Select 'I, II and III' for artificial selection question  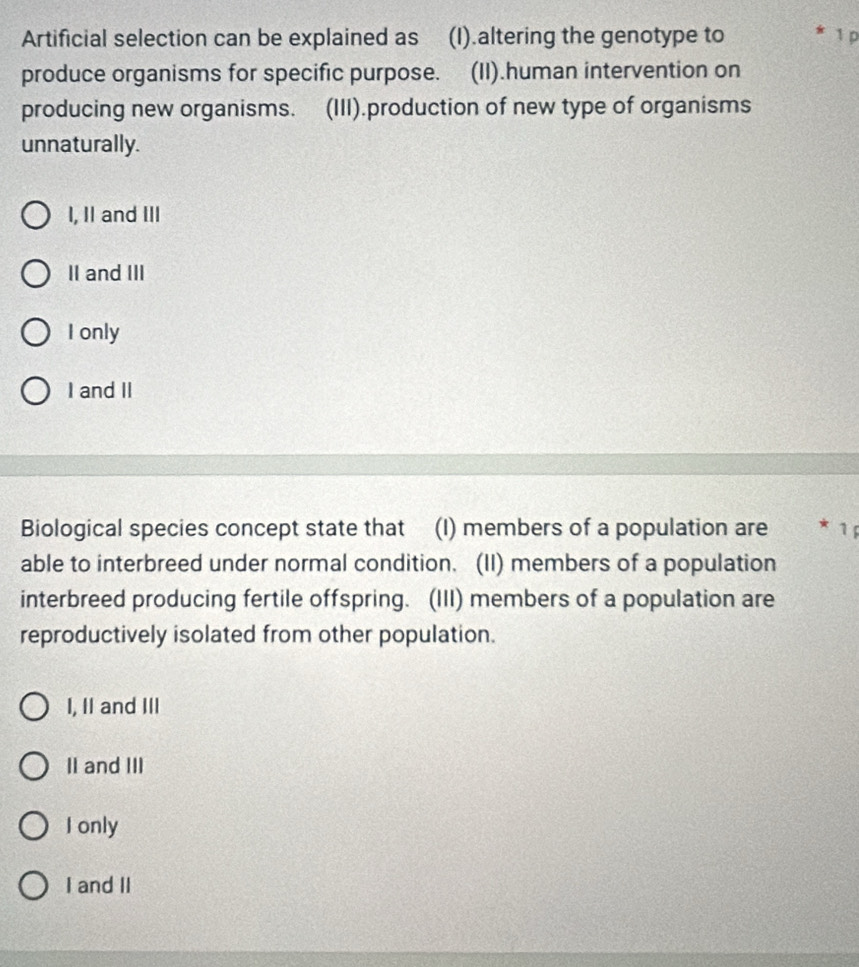pyautogui.click(x=36, y=215)
